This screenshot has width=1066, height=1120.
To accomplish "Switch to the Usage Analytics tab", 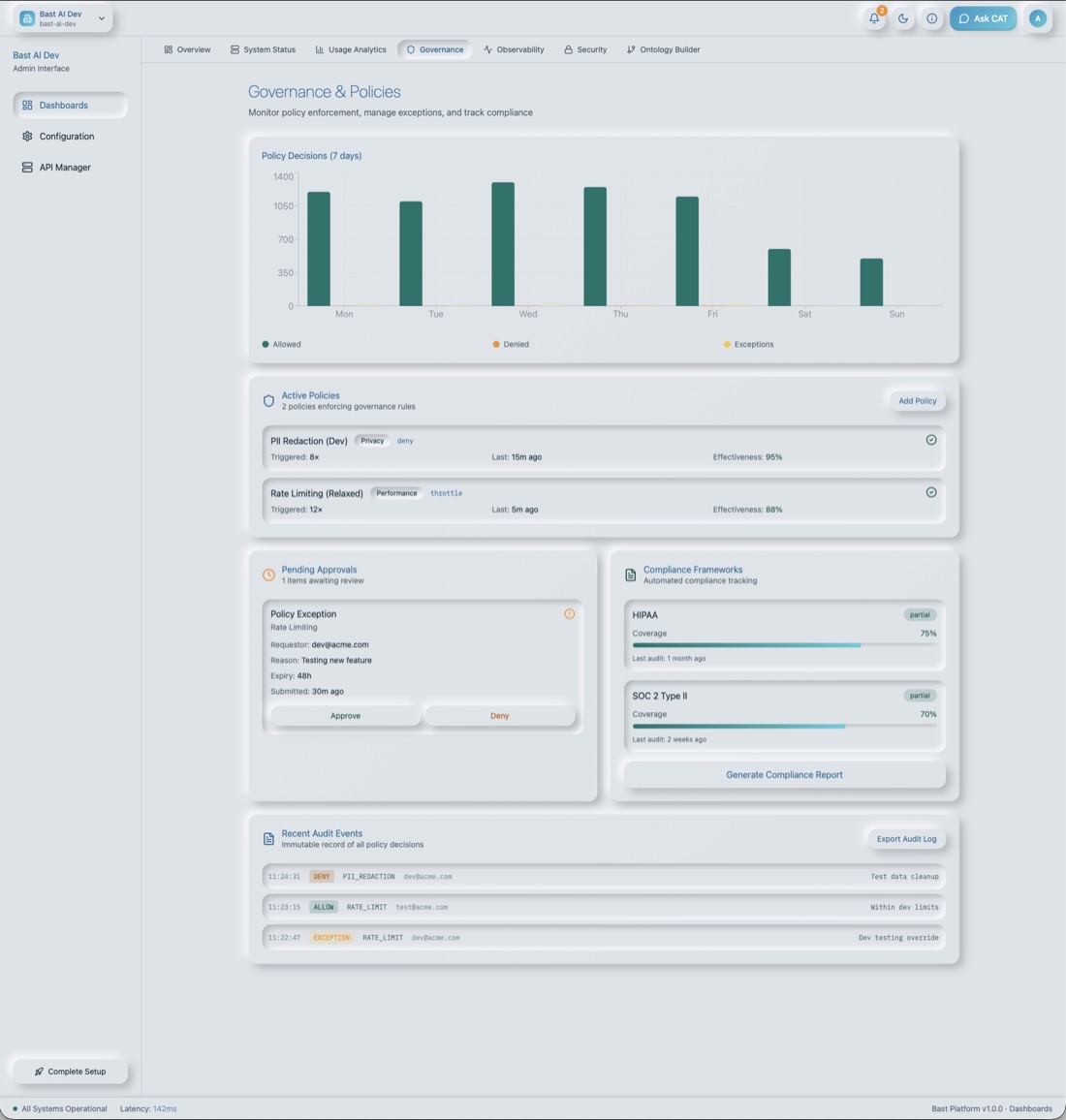I will tap(351, 49).
